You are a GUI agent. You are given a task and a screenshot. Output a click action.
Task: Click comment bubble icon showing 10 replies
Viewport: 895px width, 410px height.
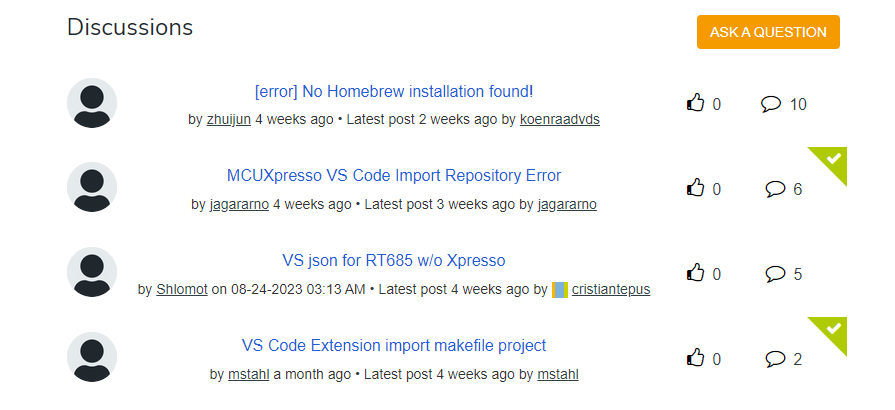tap(770, 103)
